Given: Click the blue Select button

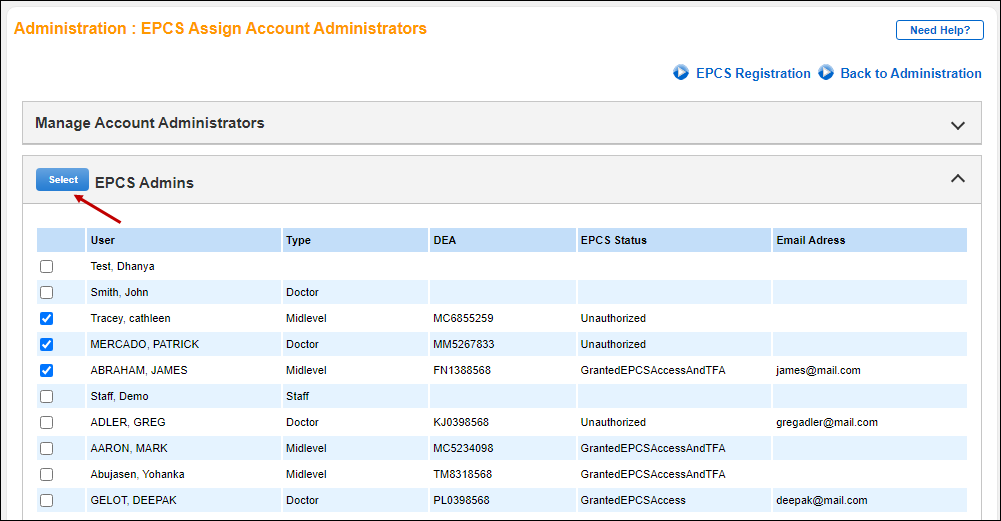Looking at the screenshot, I should click(63, 179).
